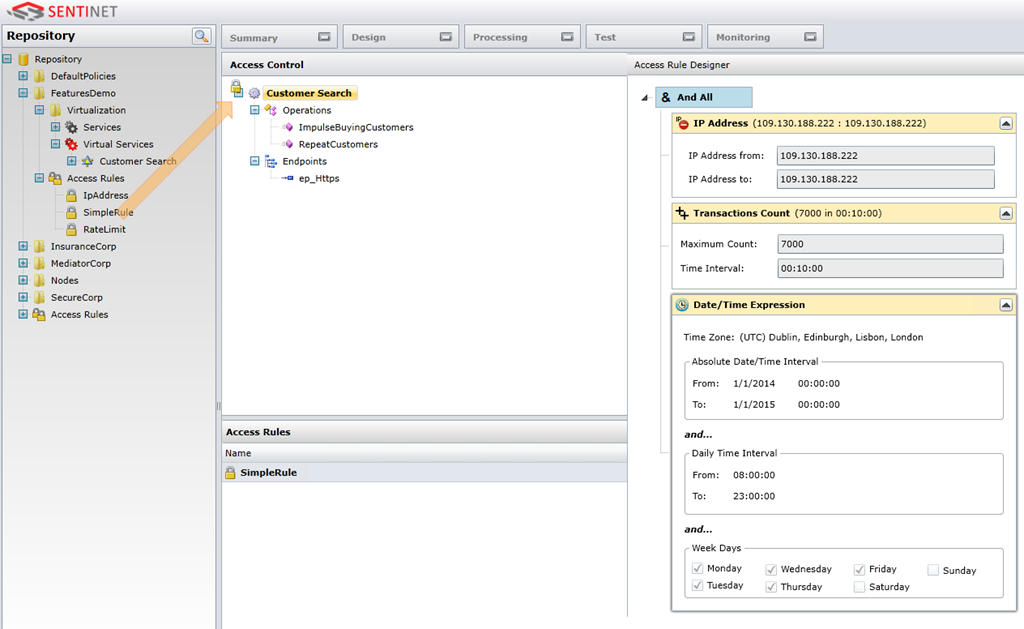Click the Services gear icon in tree

click(71, 127)
